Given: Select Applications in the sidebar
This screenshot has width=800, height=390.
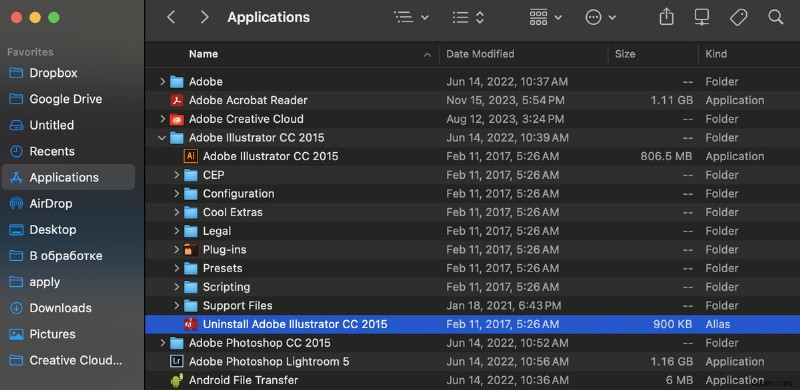Looking at the screenshot, I should [x=67, y=178].
